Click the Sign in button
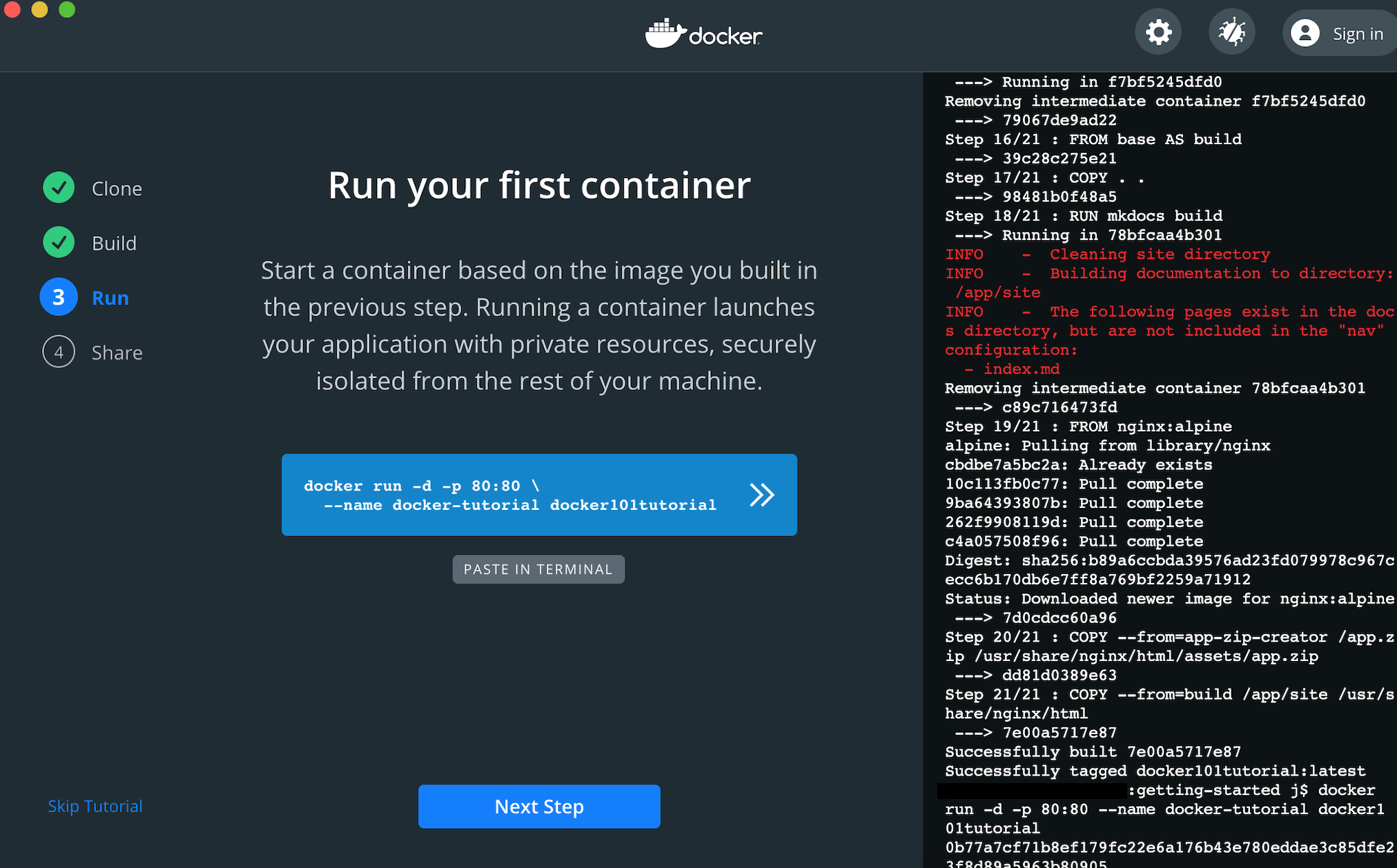 click(x=1356, y=34)
